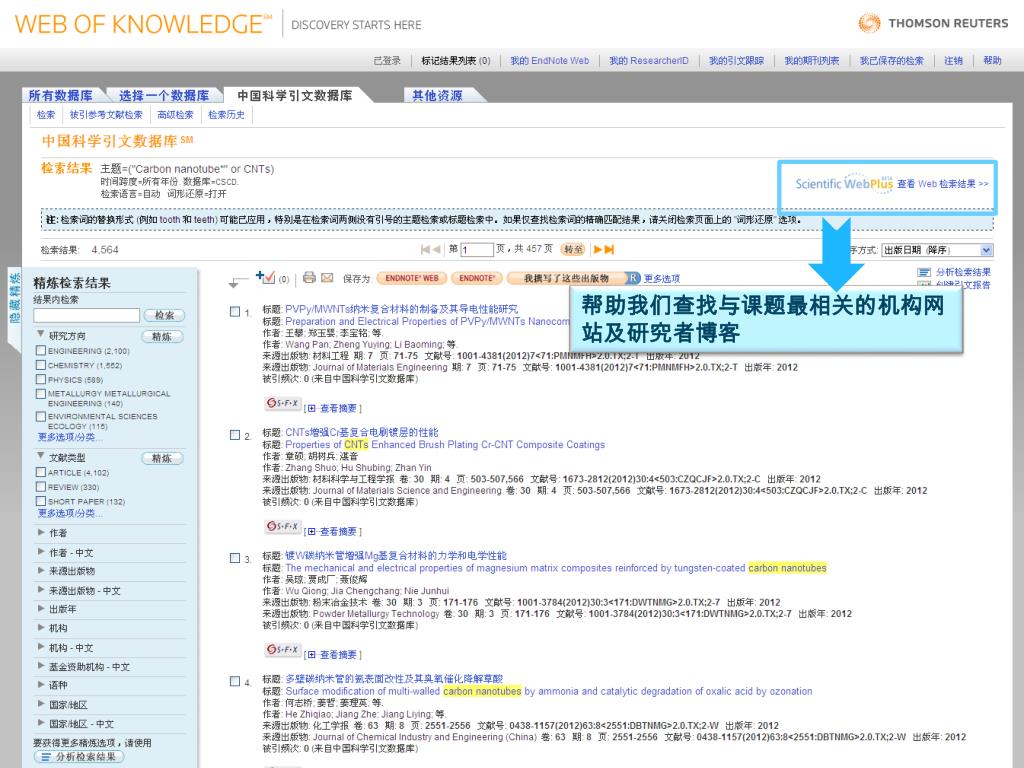Click 查看 Web 检索结果 link
This screenshot has height=768, width=1024.
[942, 184]
